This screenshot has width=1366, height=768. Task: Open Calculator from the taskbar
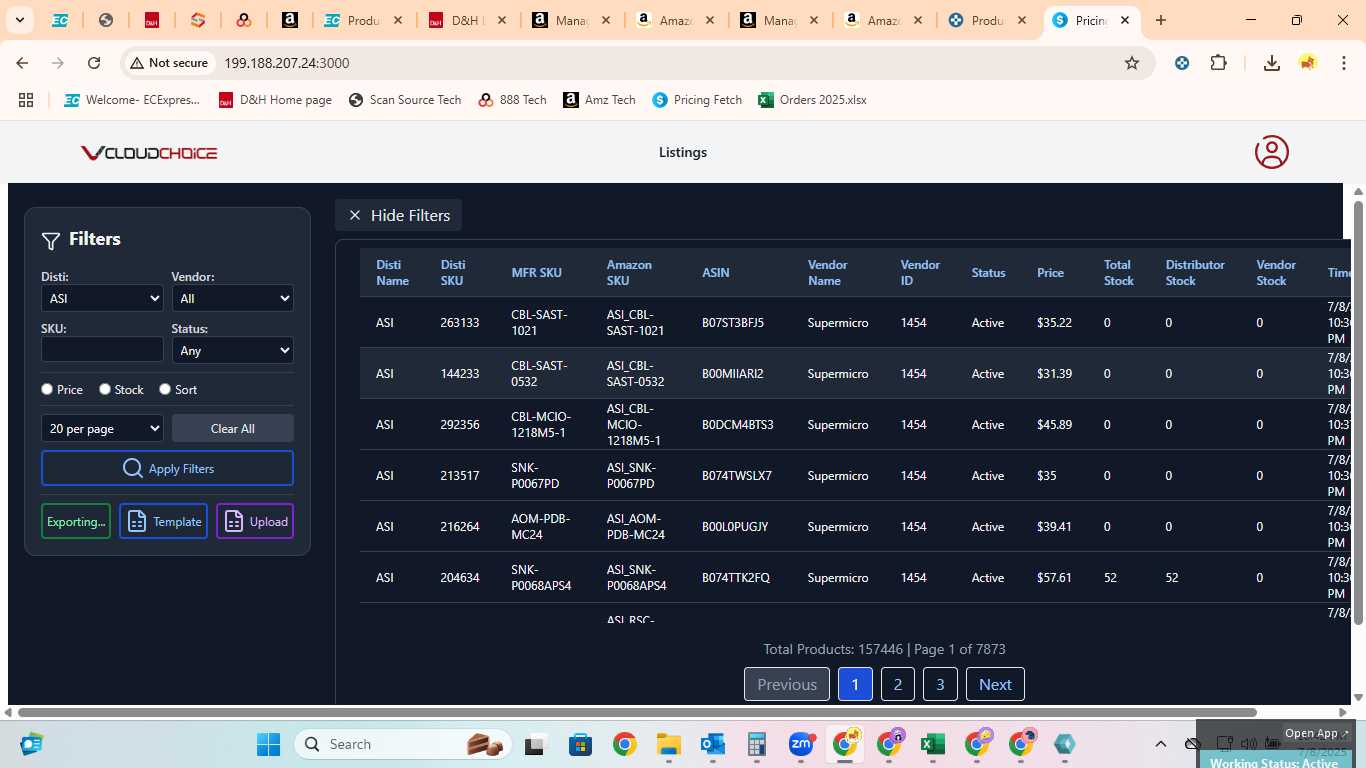click(757, 744)
